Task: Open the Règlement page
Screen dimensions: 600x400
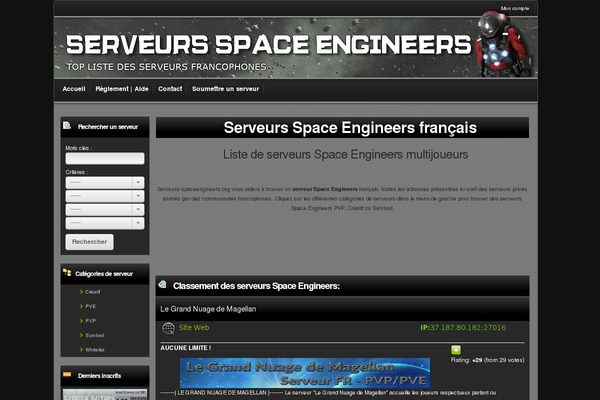Action: 112,89
